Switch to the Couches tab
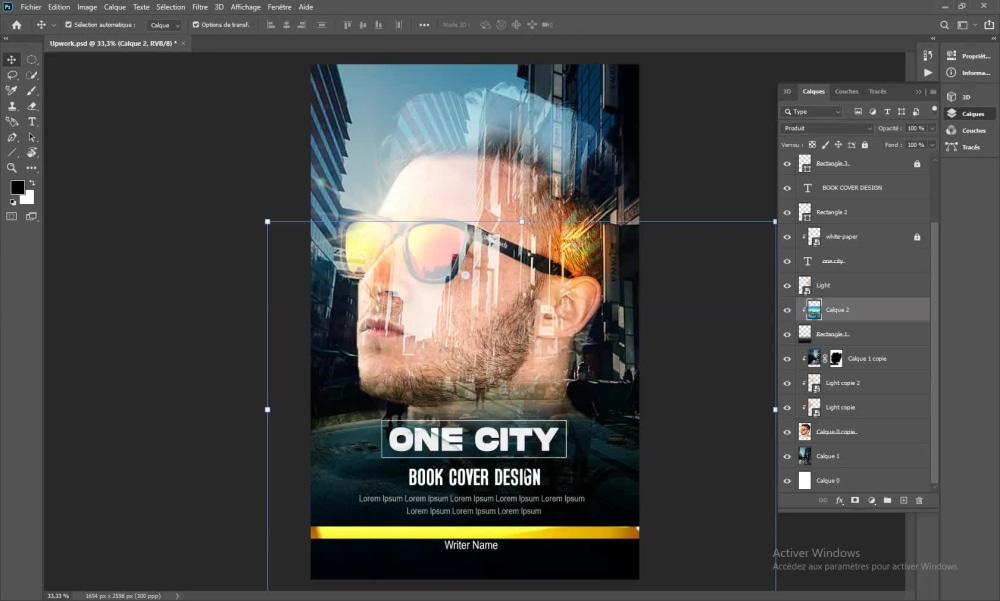 click(847, 91)
